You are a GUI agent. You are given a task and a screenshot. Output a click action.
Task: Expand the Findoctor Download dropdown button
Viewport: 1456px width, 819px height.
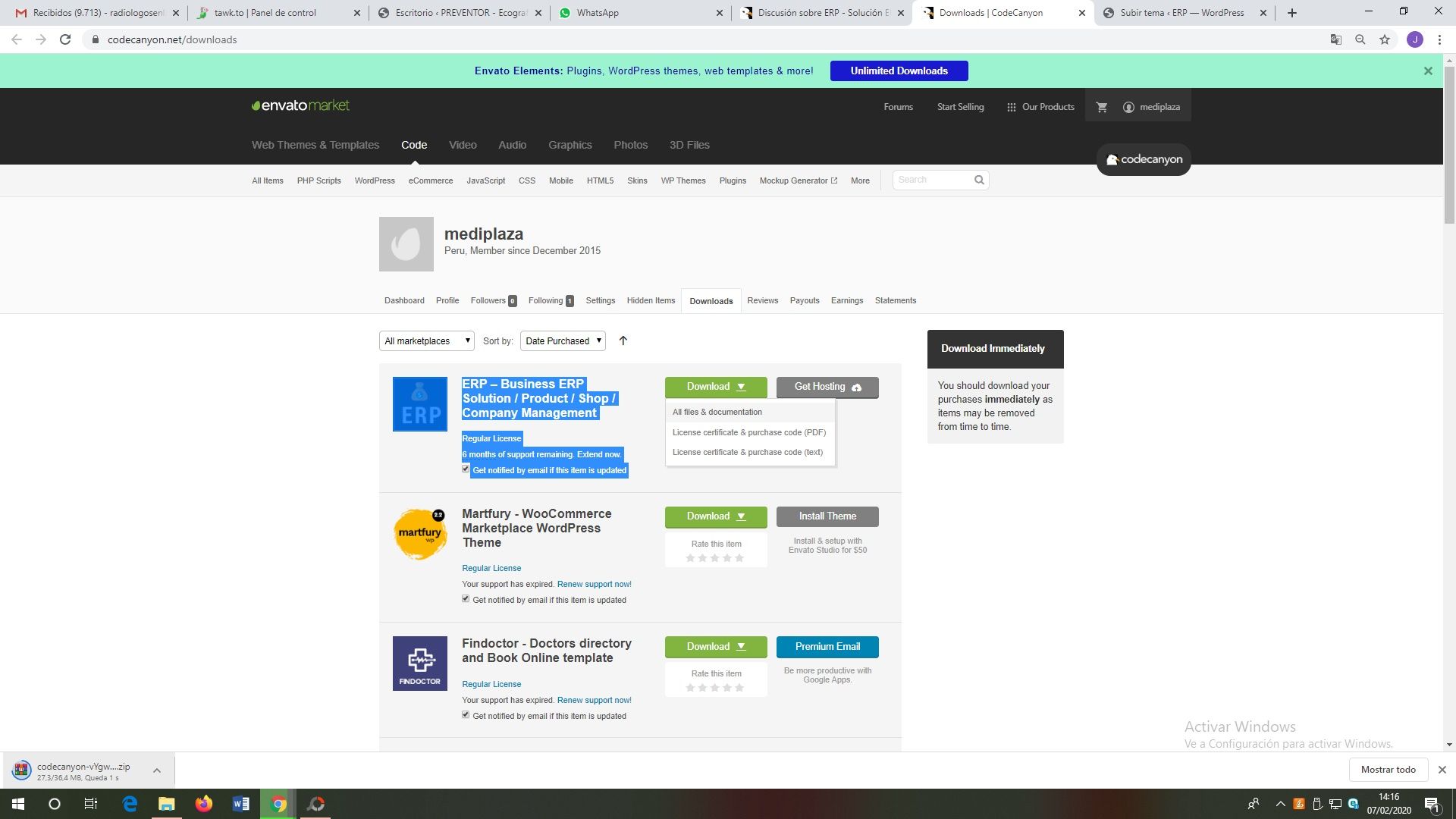(x=716, y=647)
